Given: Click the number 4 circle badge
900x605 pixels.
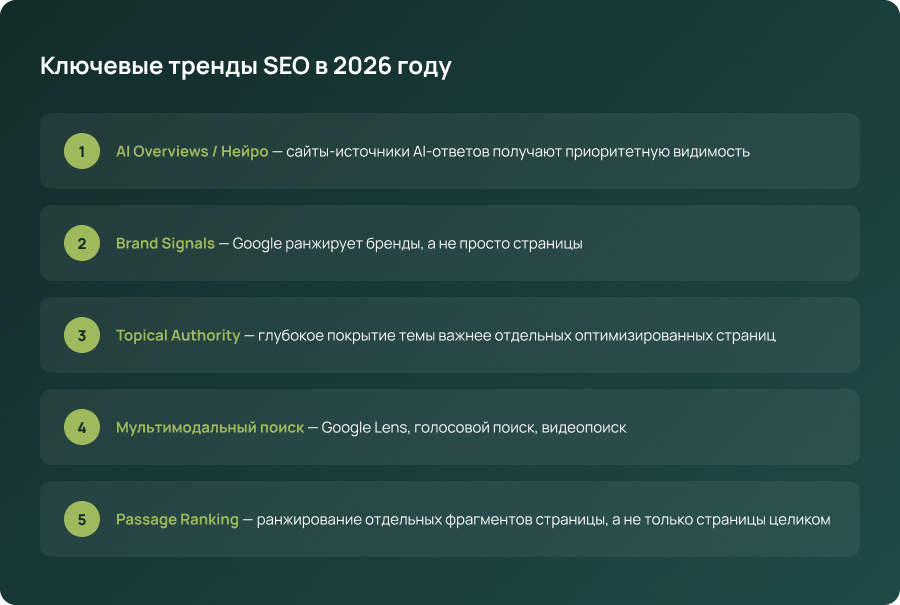Looking at the screenshot, I should (x=82, y=428).
